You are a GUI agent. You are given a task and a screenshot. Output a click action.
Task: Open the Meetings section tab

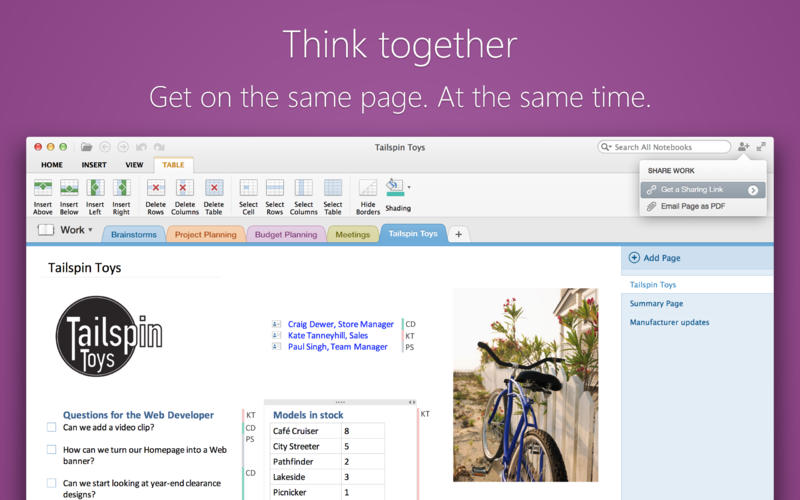(353, 235)
